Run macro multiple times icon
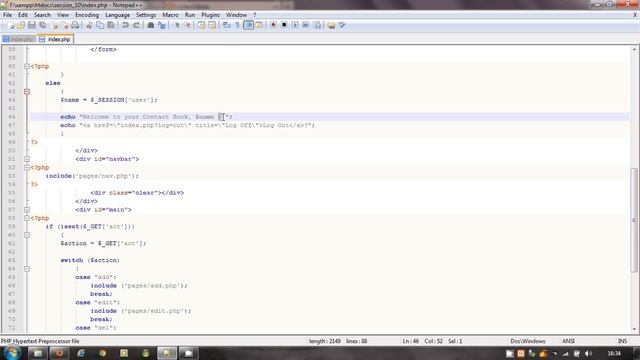The image size is (640, 360). point(306,25)
